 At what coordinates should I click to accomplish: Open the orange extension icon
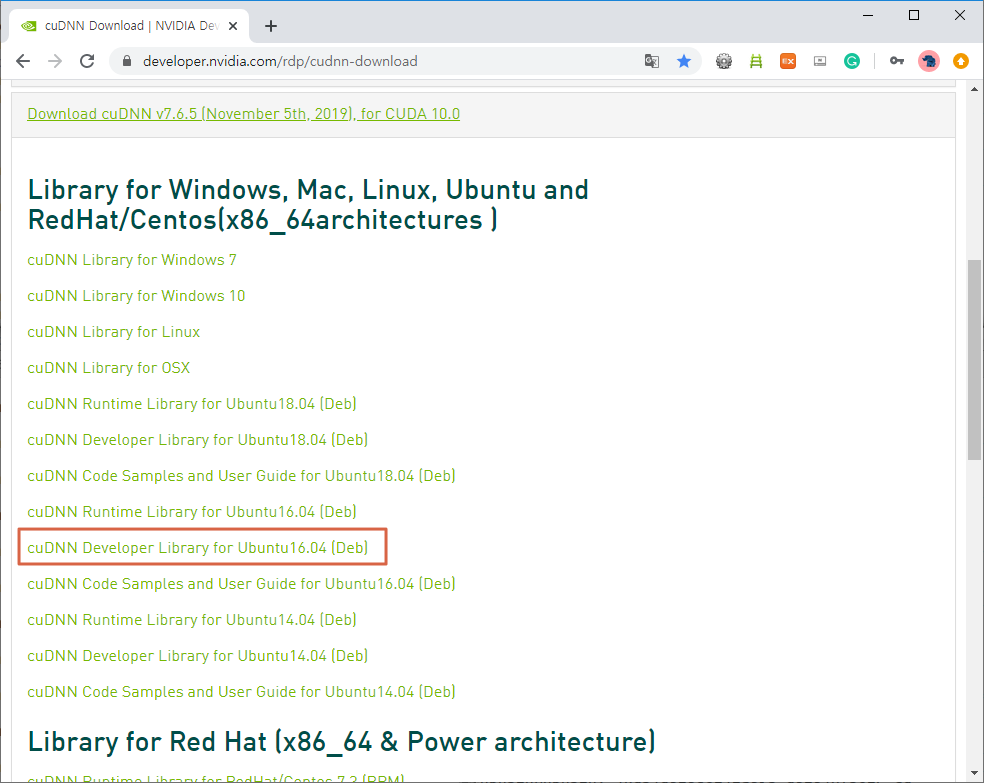coord(788,61)
